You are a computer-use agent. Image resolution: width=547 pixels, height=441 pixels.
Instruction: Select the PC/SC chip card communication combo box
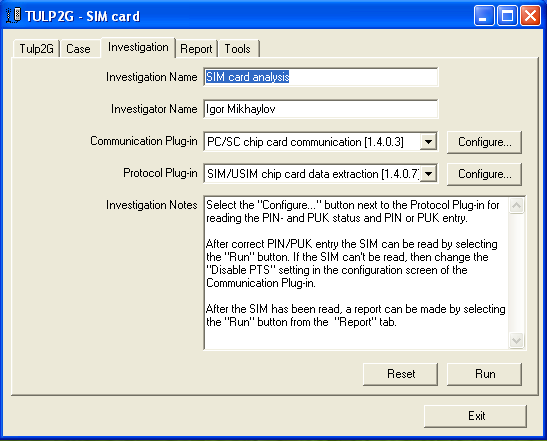coord(320,142)
